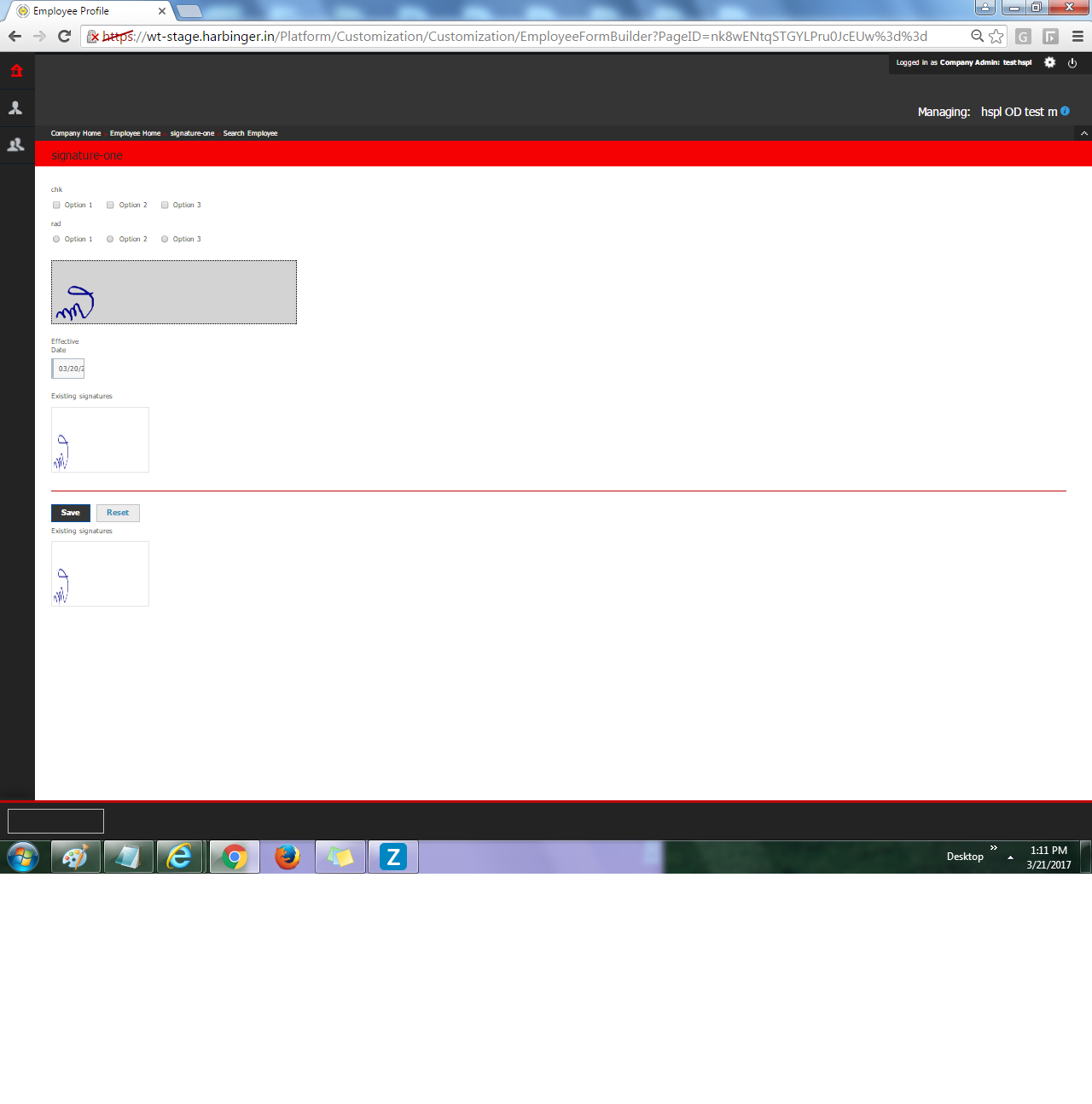Collapse the header using the up chevron
The width and height of the screenshot is (1092, 1104).
[x=1083, y=133]
